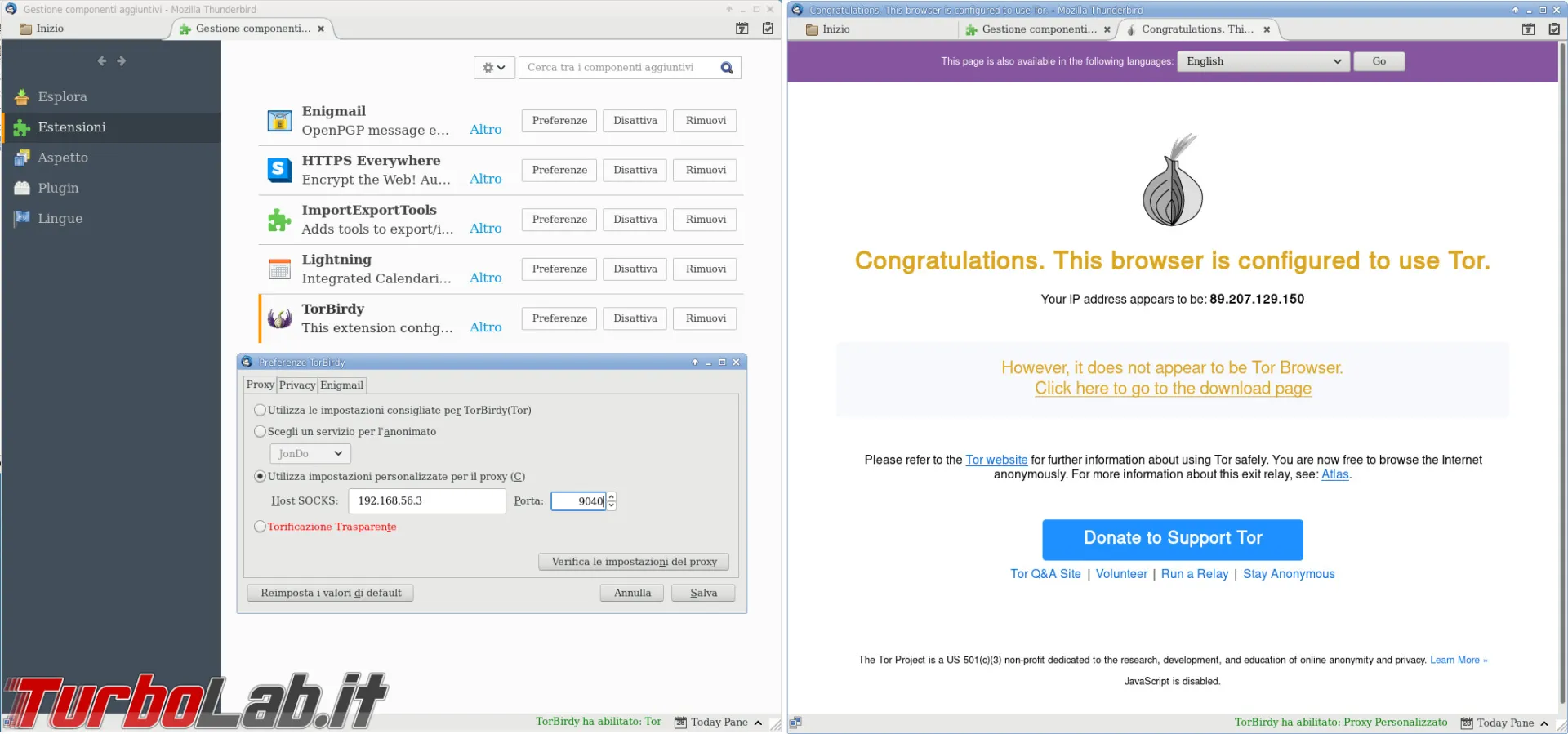
Task: Click Verifica le impostazioni del proxy
Action: [634, 562]
